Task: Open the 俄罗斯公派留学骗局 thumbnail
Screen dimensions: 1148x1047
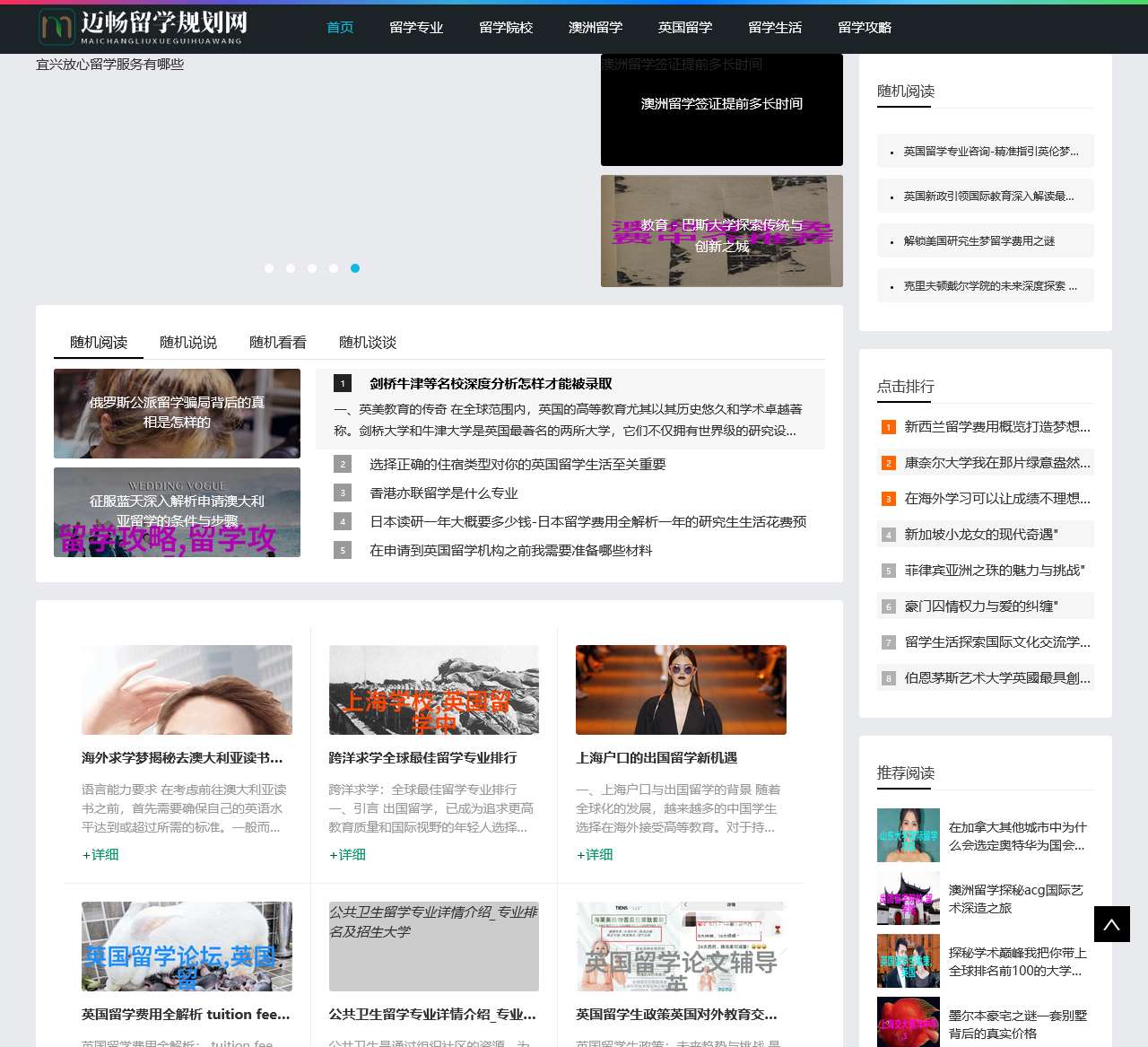Action: click(177, 414)
